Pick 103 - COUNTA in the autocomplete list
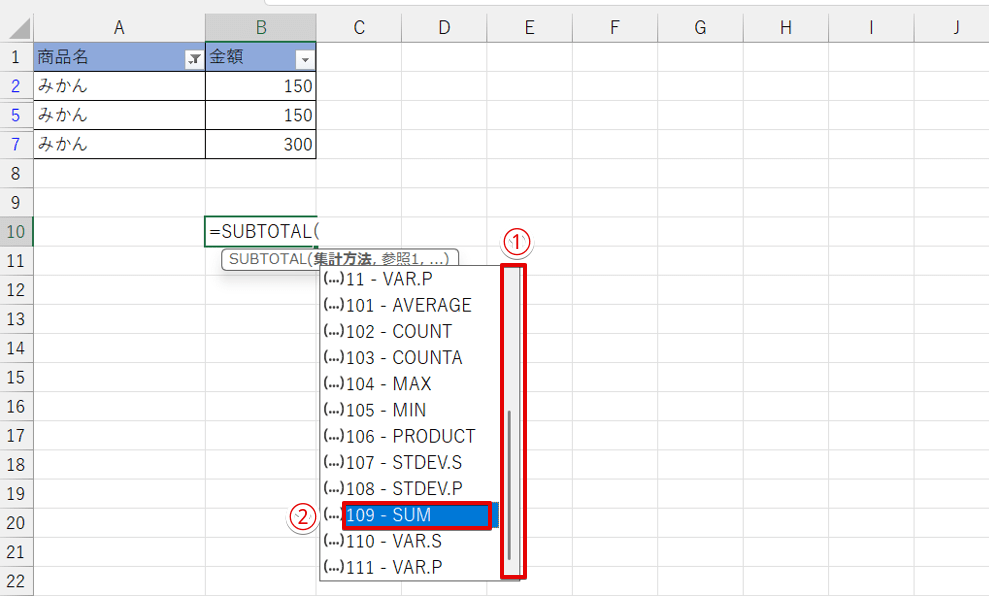 410,358
